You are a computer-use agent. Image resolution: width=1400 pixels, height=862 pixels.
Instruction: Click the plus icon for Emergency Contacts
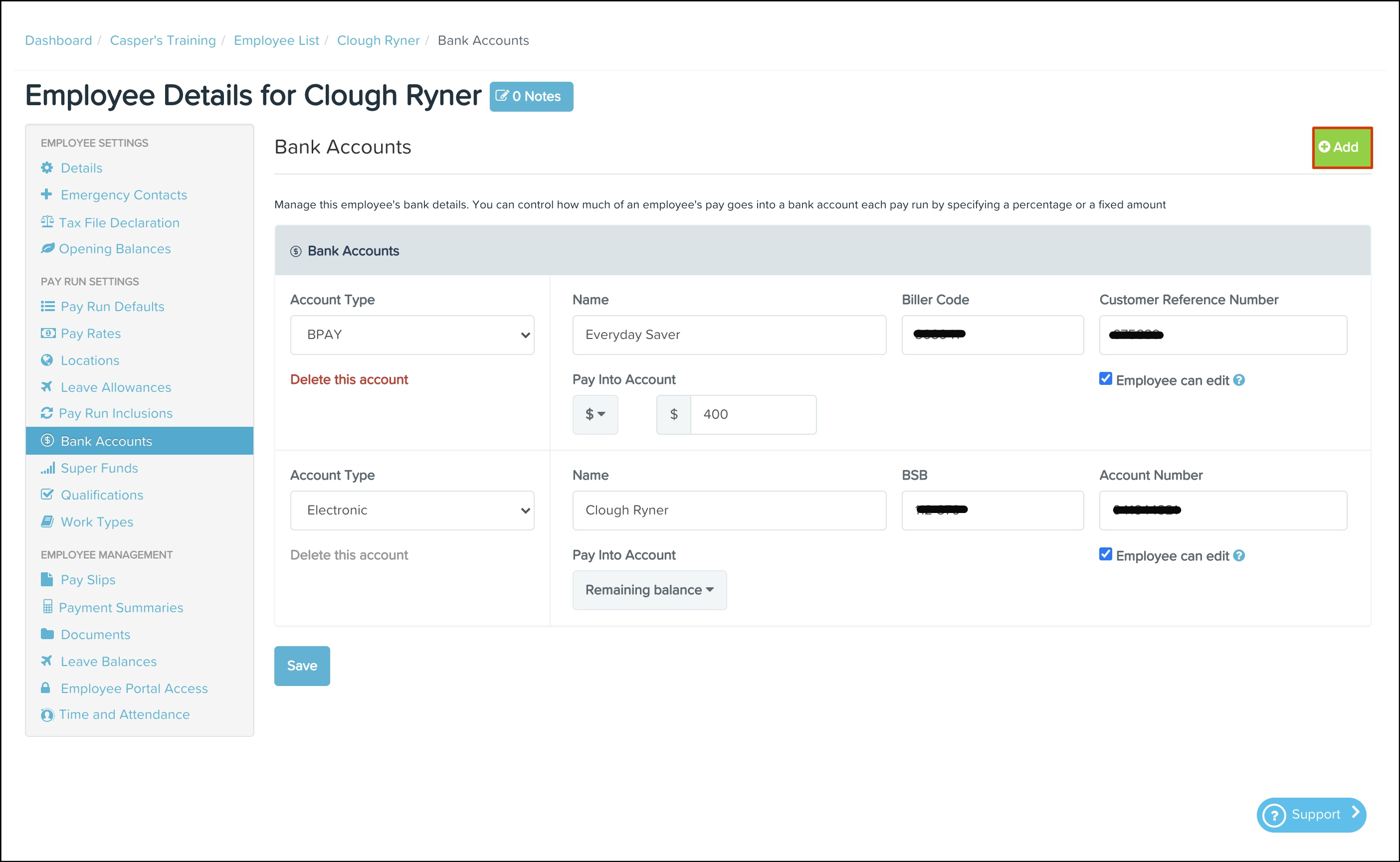pos(47,194)
